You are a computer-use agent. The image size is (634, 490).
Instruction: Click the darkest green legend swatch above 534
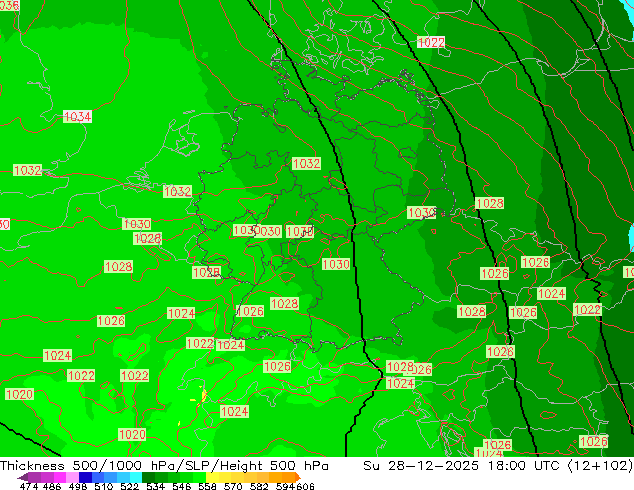click(x=148, y=477)
